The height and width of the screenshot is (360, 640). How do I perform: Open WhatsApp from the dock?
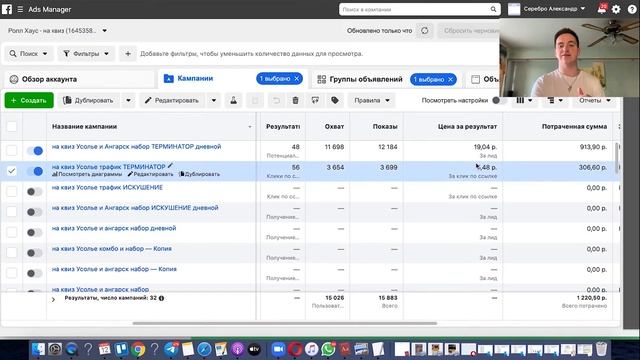[x=328, y=349]
